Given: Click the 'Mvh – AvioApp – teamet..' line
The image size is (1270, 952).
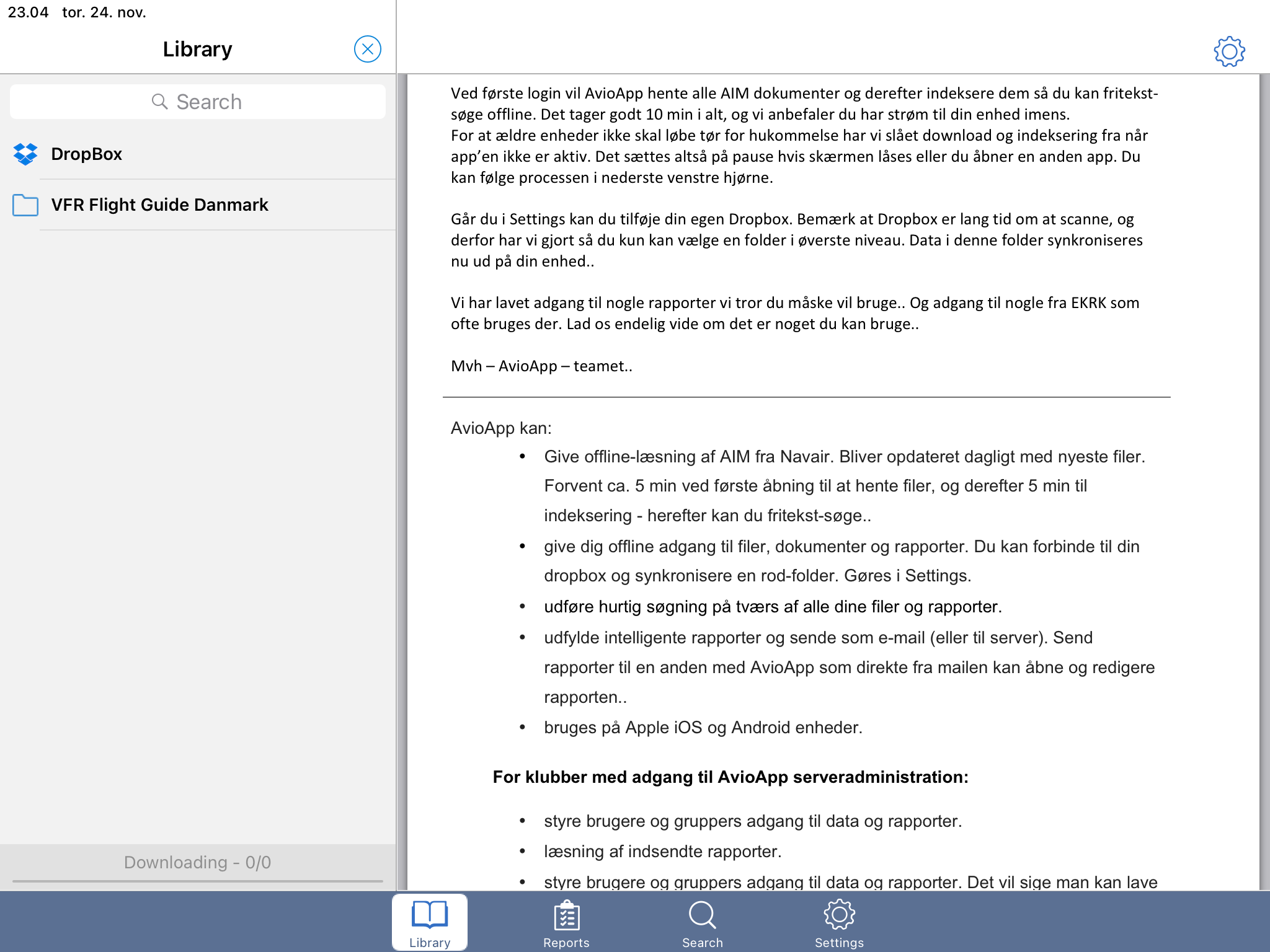Looking at the screenshot, I should (541, 366).
